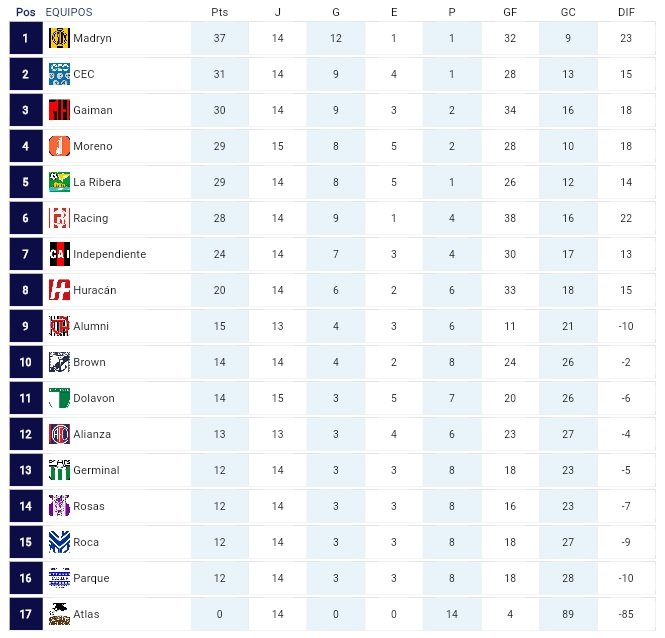Click the CEC team crest icon
665x638 pixels.
(x=59, y=74)
